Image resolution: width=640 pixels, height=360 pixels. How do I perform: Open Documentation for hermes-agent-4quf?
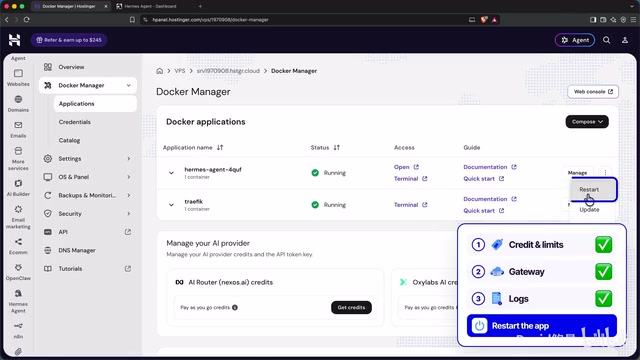(490, 167)
